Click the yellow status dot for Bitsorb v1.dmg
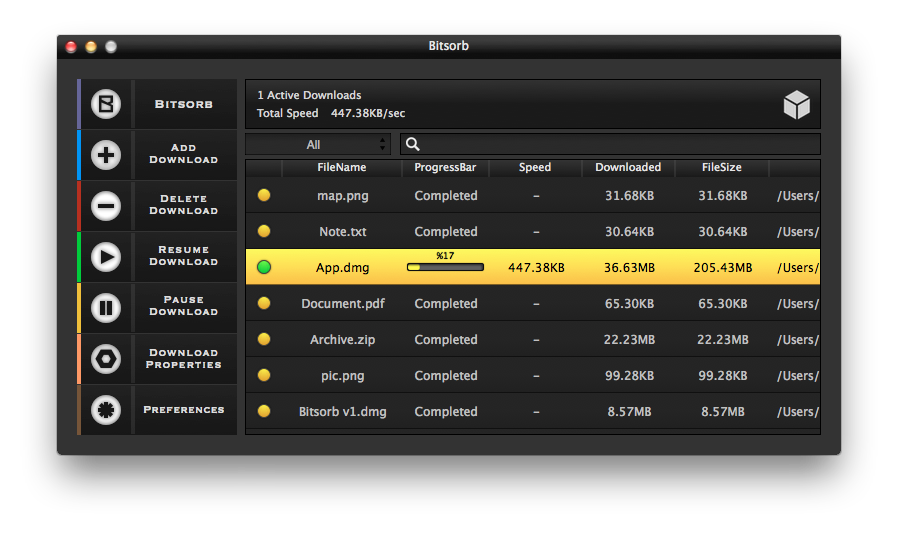 pyautogui.click(x=264, y=411)
